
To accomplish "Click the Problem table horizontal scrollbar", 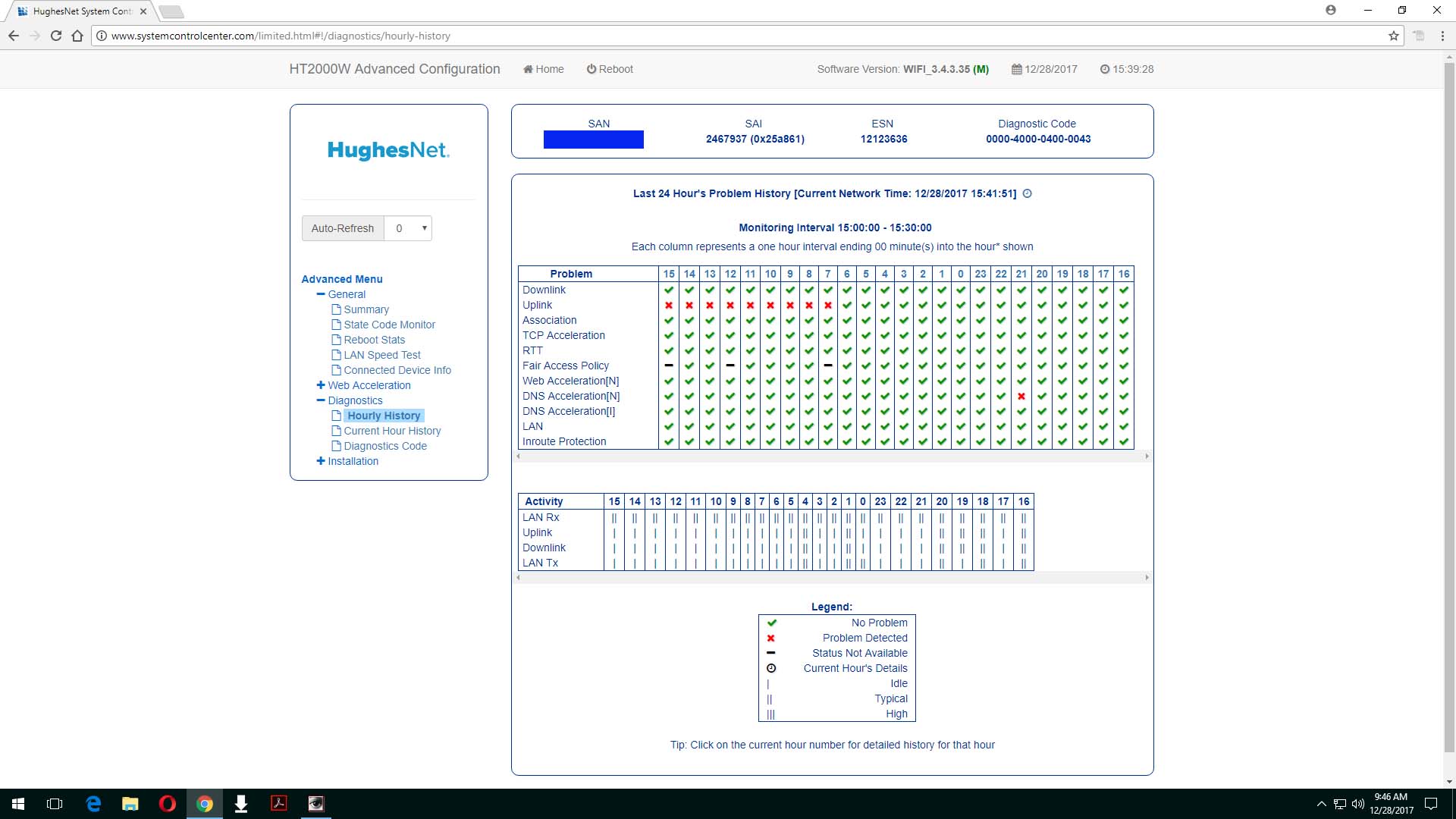I will (833, 457).
